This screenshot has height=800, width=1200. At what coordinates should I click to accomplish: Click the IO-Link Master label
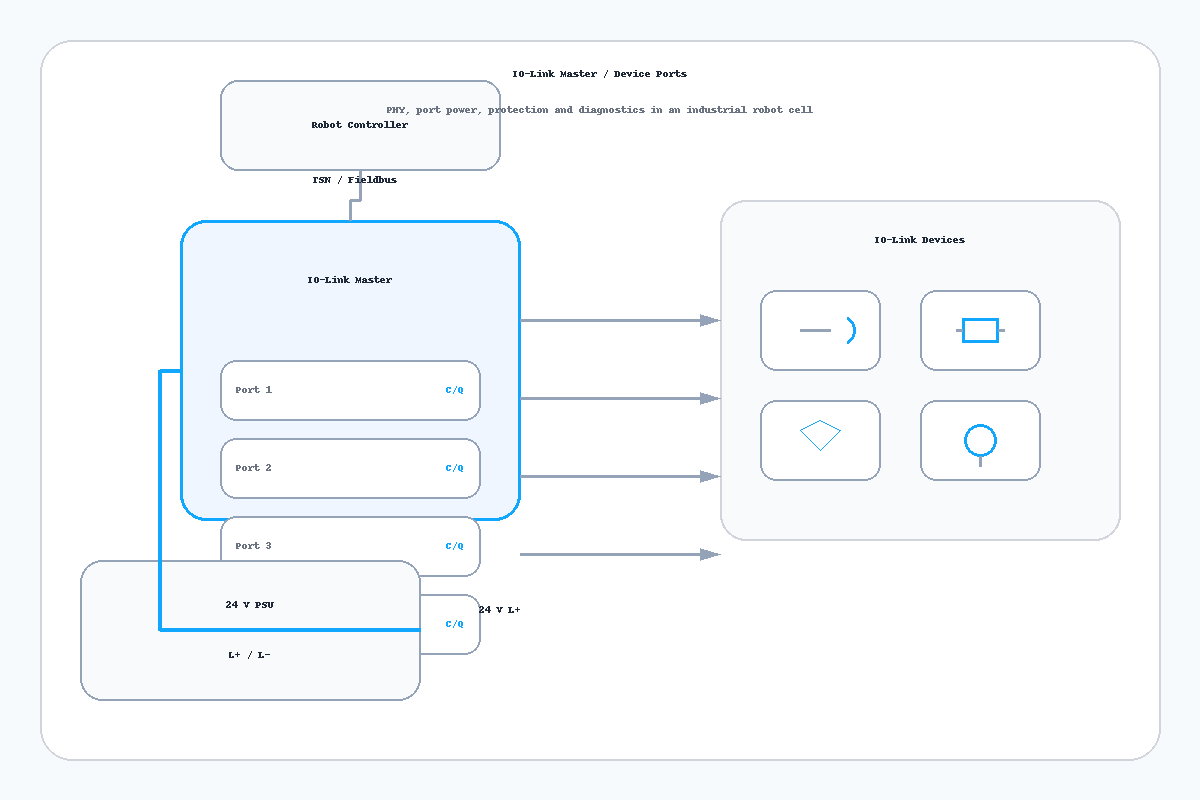350,280
